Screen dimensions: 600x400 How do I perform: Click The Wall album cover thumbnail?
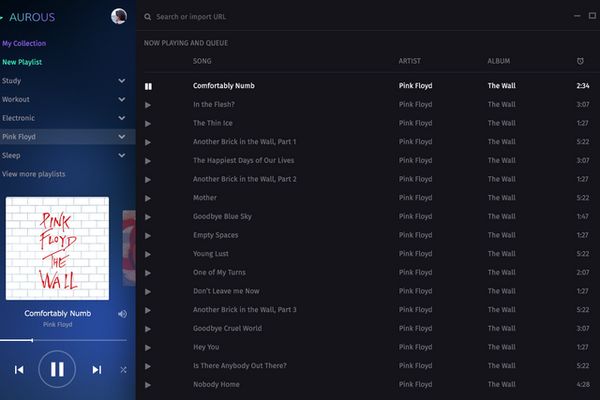coord(57,248)
